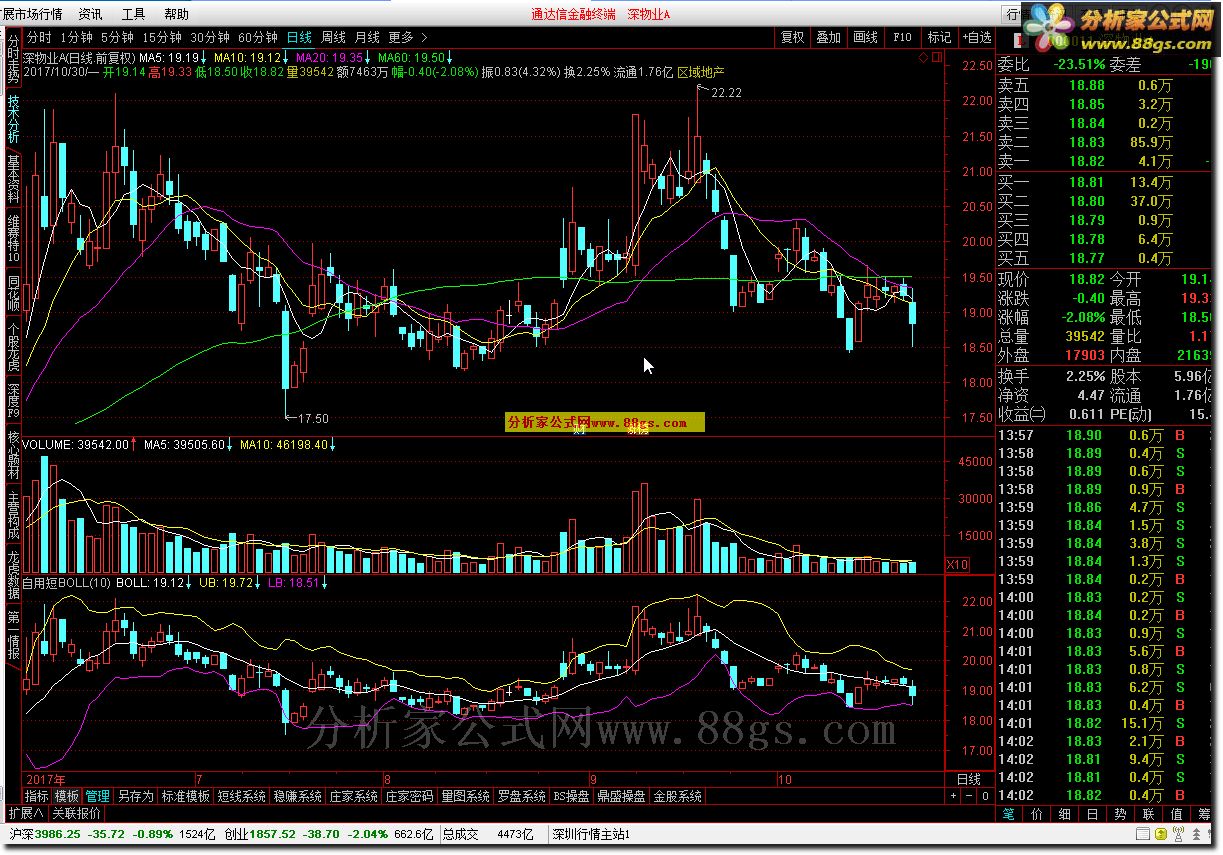This screenshot has width=1223, height=855.
Task: Click the X10 volume scale label
Action: click(958, 565)
